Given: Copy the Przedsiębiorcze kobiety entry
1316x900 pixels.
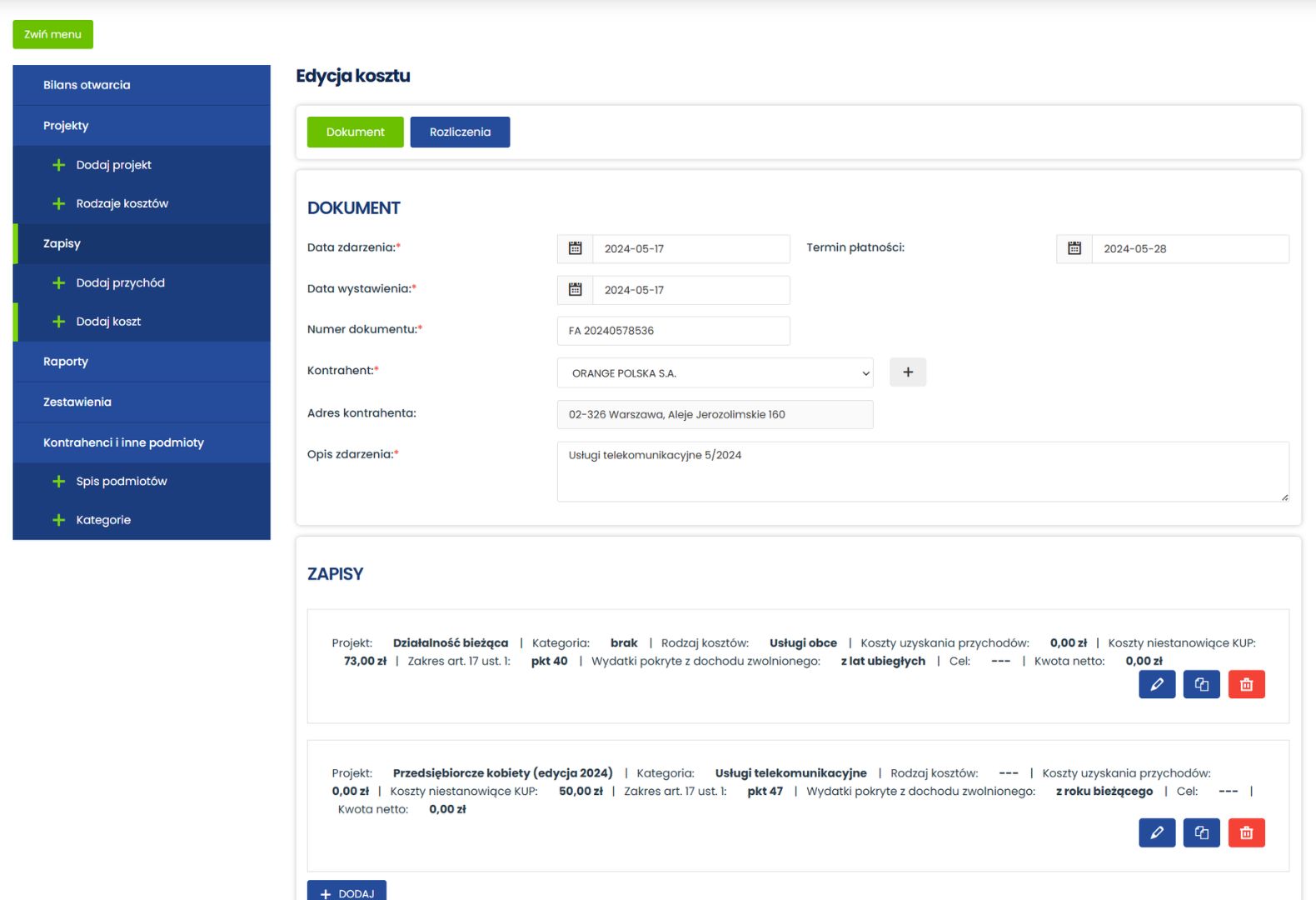Looking at the screenshot, I should tap(1201, 832).
